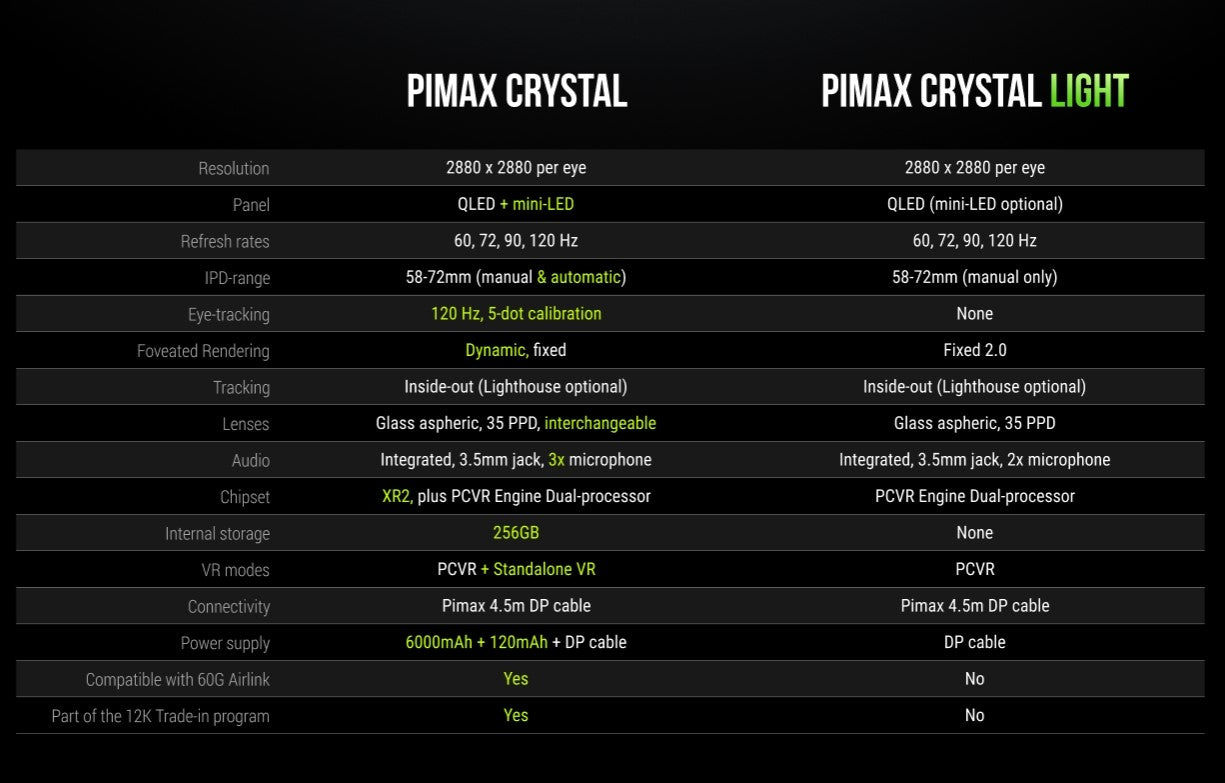
Task: Click the 'QLED (mini-LED optional)' cell
Action: tap(974, 204)
